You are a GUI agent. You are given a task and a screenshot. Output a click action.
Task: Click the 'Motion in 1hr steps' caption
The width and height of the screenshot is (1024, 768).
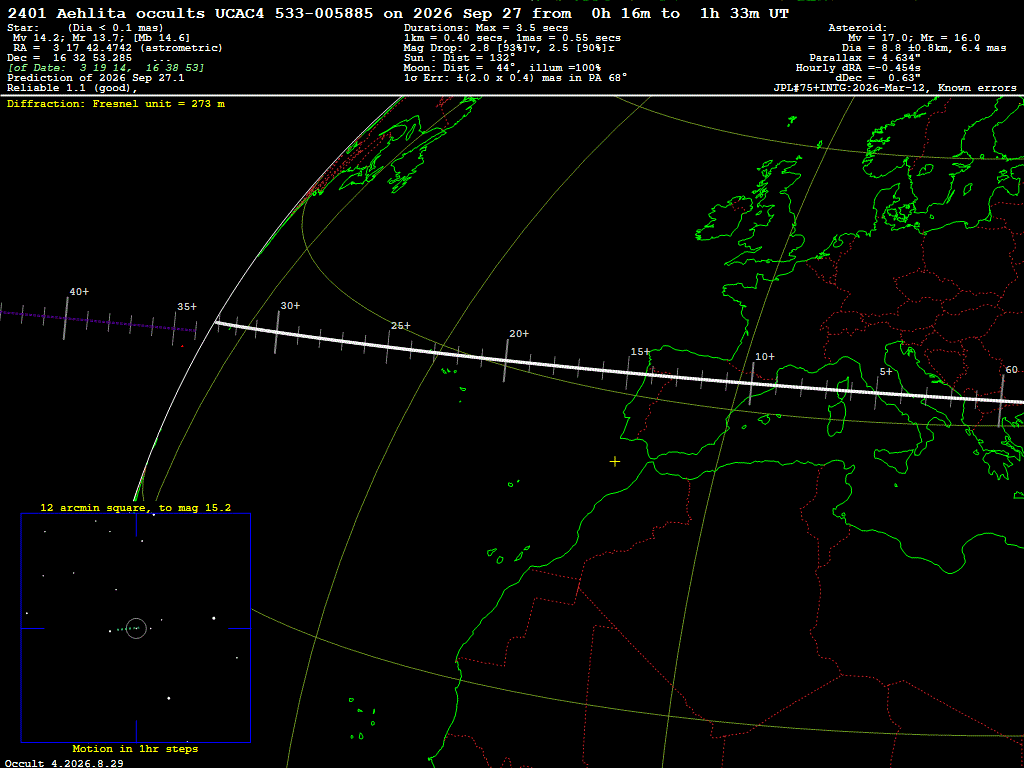click(135, 749)
